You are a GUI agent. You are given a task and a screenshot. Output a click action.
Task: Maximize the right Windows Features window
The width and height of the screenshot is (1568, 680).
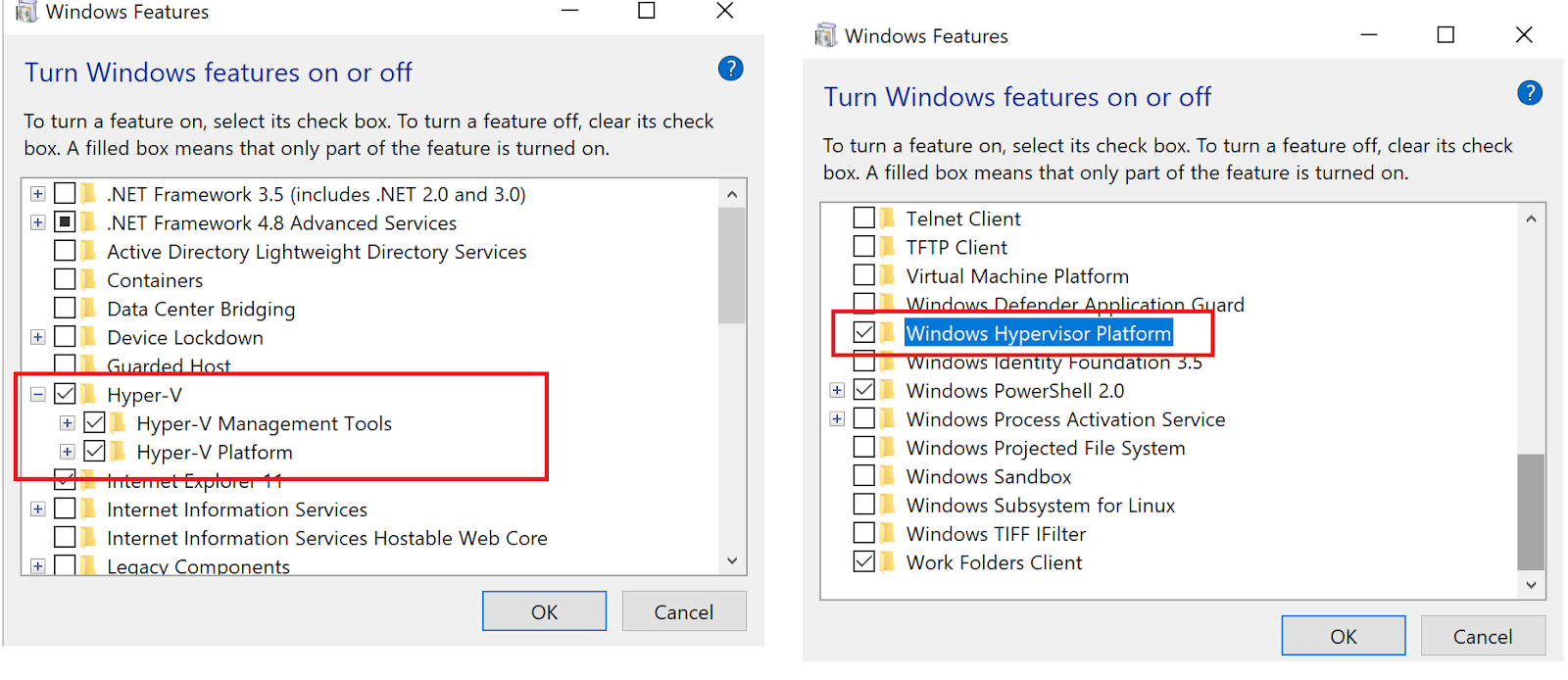(x=1445, y=34)
